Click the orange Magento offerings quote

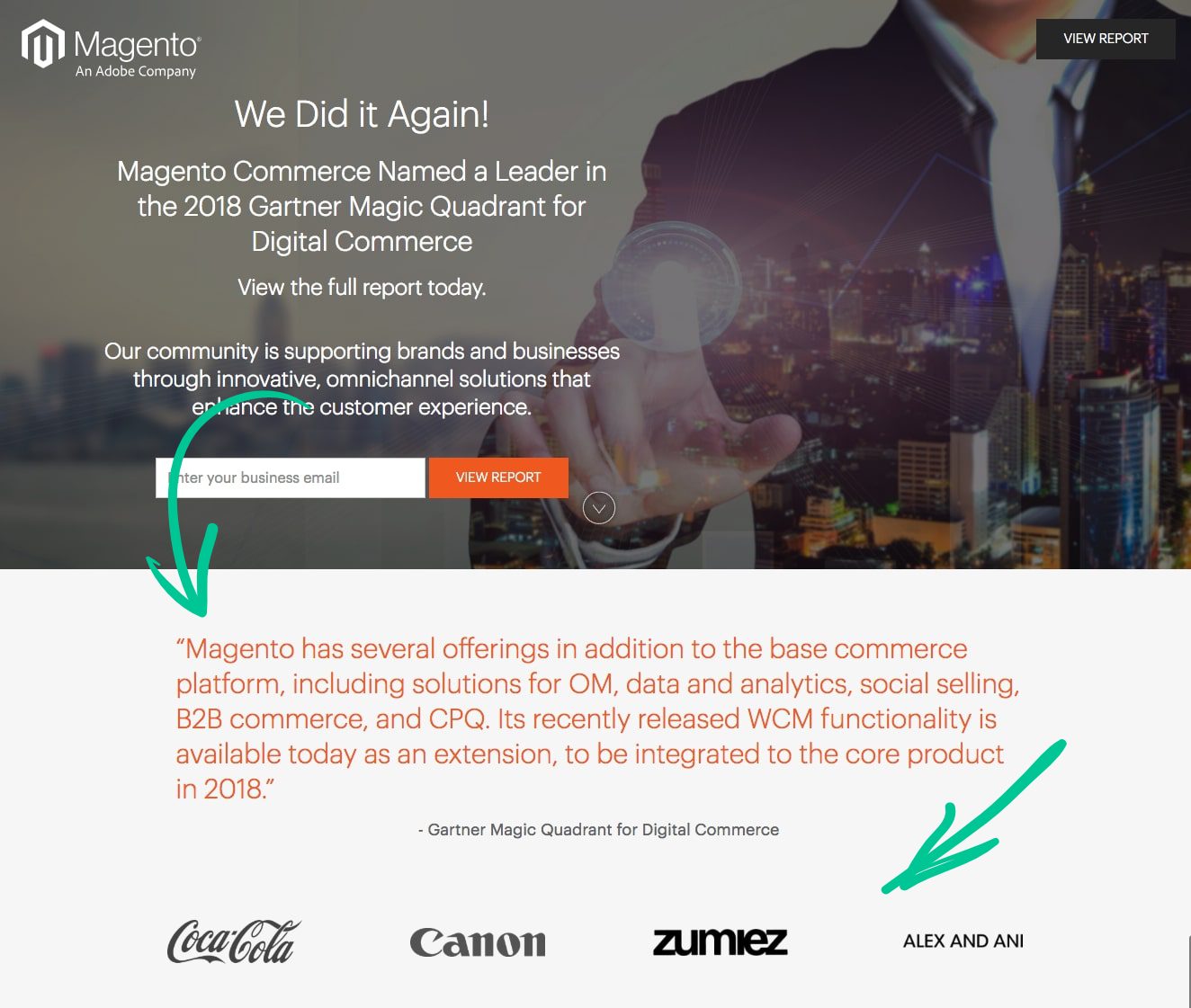tap(598, 718)
